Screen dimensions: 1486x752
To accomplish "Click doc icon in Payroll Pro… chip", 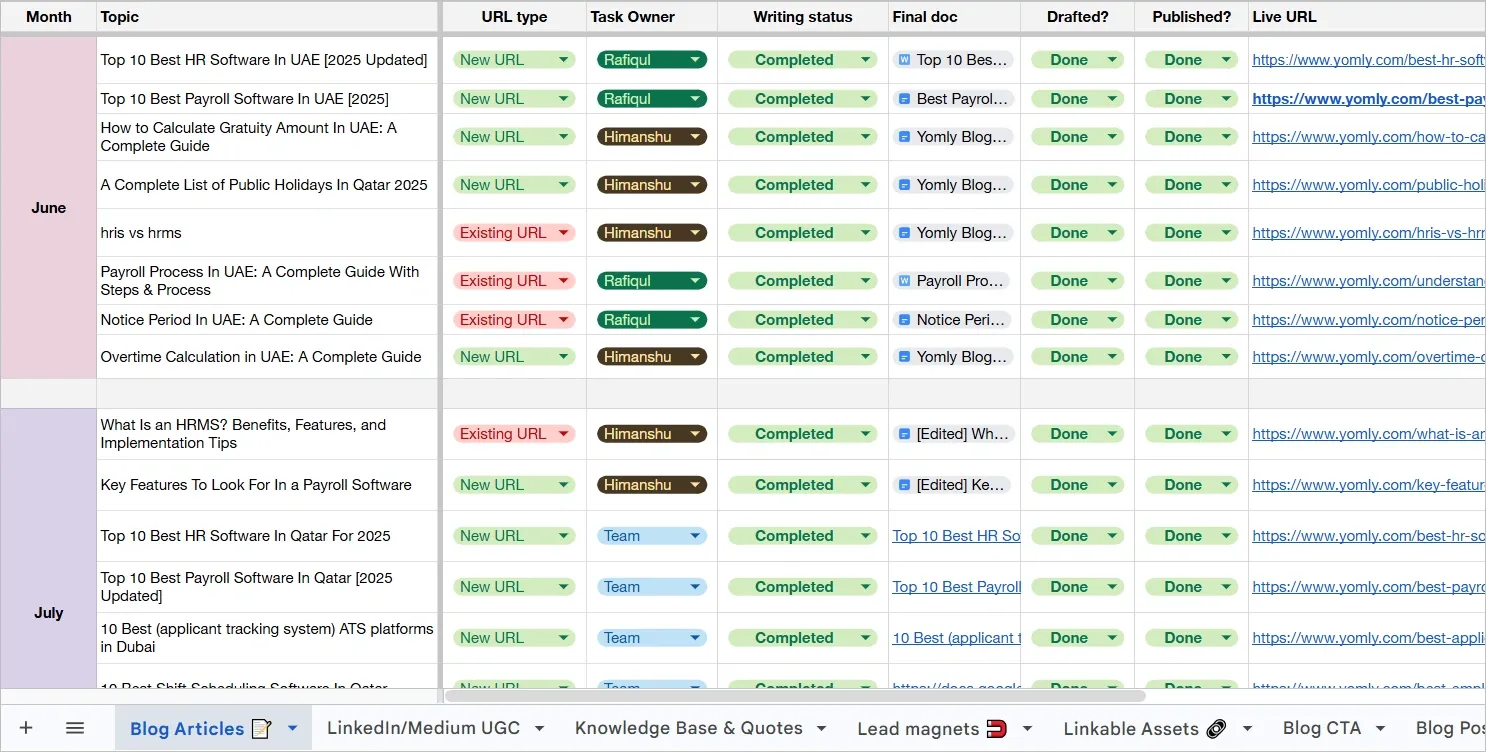I will 904,281.
